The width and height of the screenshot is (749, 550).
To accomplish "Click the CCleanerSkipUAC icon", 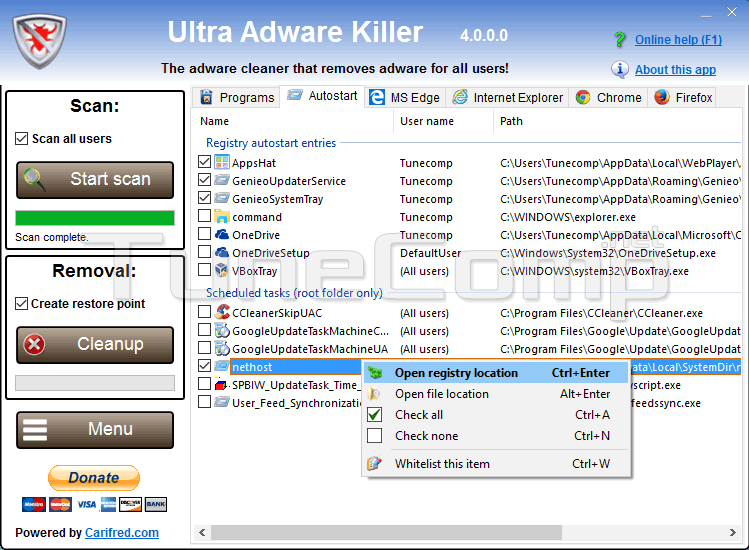I will (222, 312).
